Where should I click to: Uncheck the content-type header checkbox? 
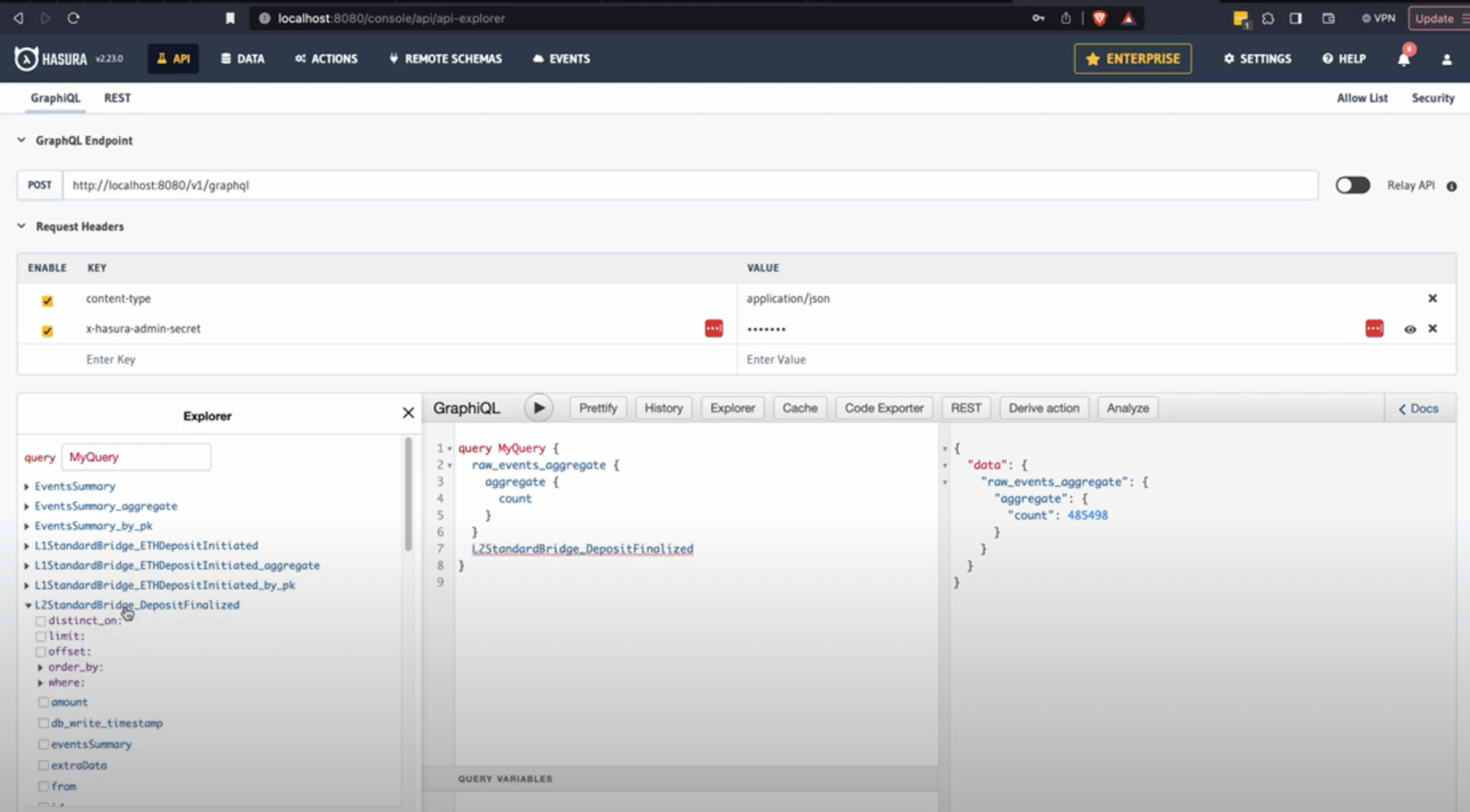click(47, 300)
